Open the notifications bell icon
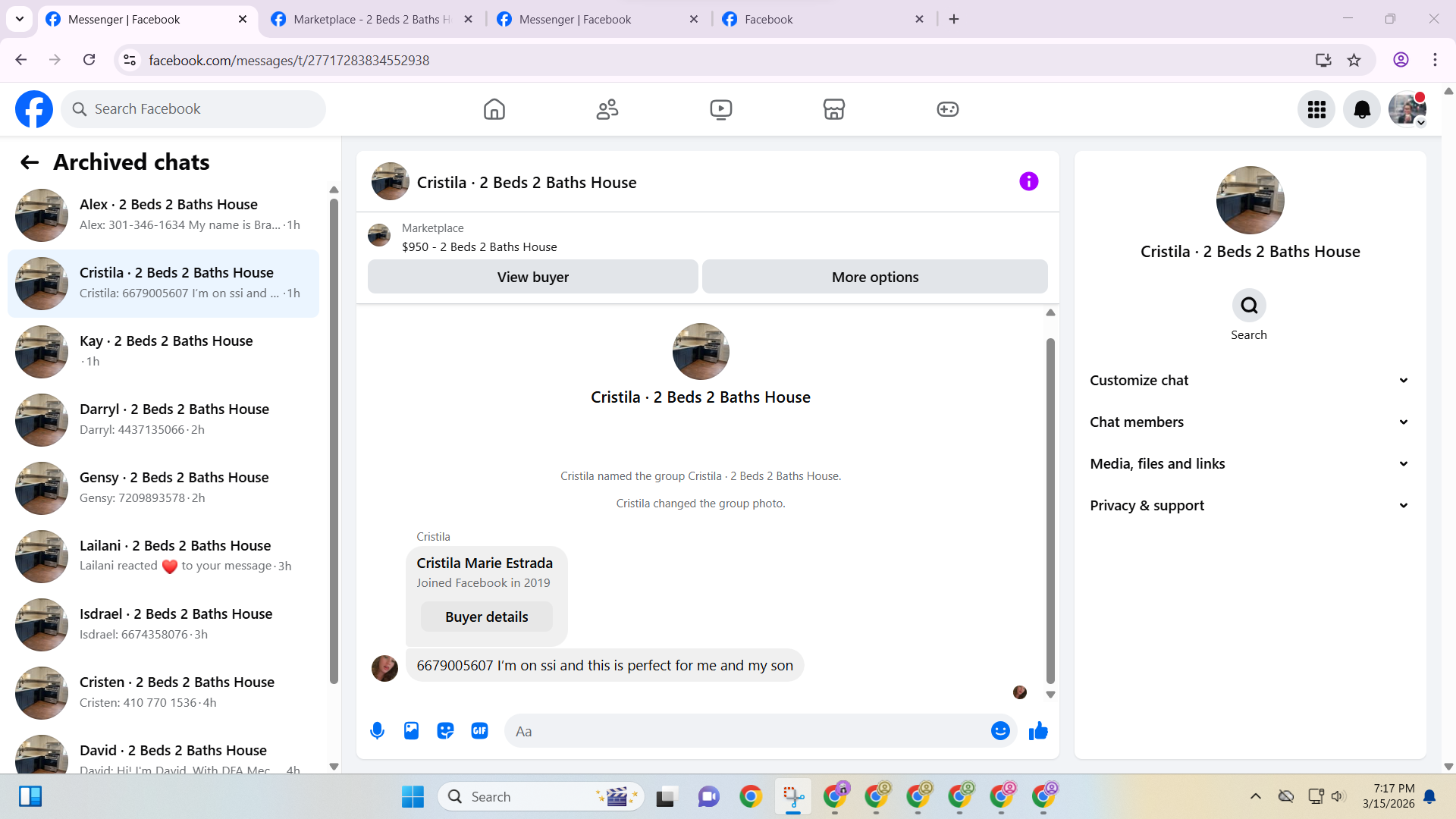 point(1362,109)
